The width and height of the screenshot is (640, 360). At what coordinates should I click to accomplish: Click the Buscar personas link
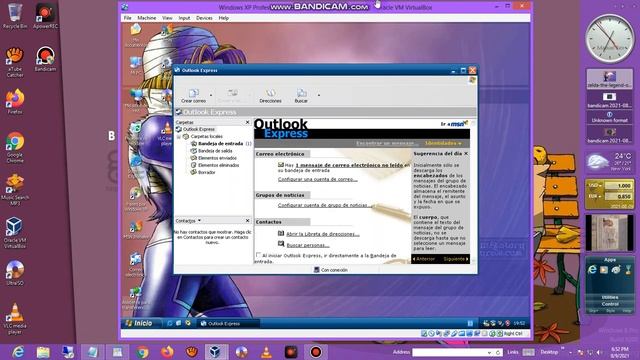click(x=308, y=245)
